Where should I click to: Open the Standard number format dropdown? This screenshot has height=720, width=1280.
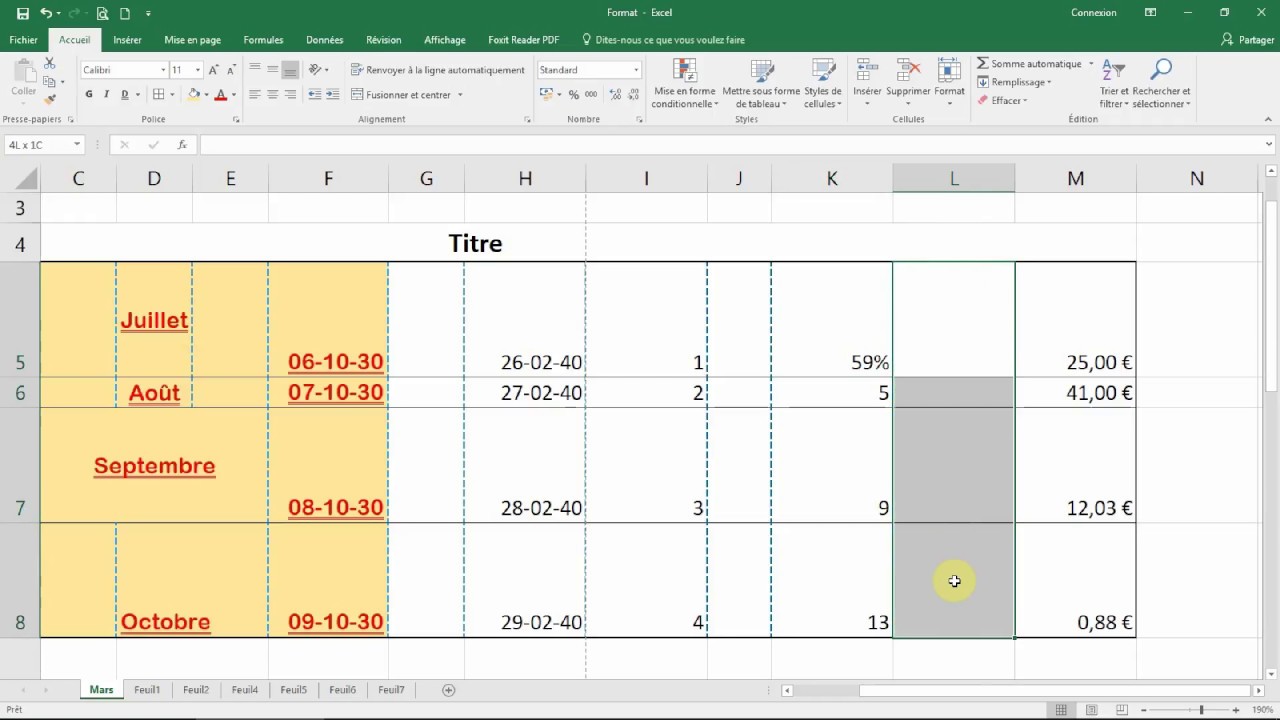click(x=636, y=70)
